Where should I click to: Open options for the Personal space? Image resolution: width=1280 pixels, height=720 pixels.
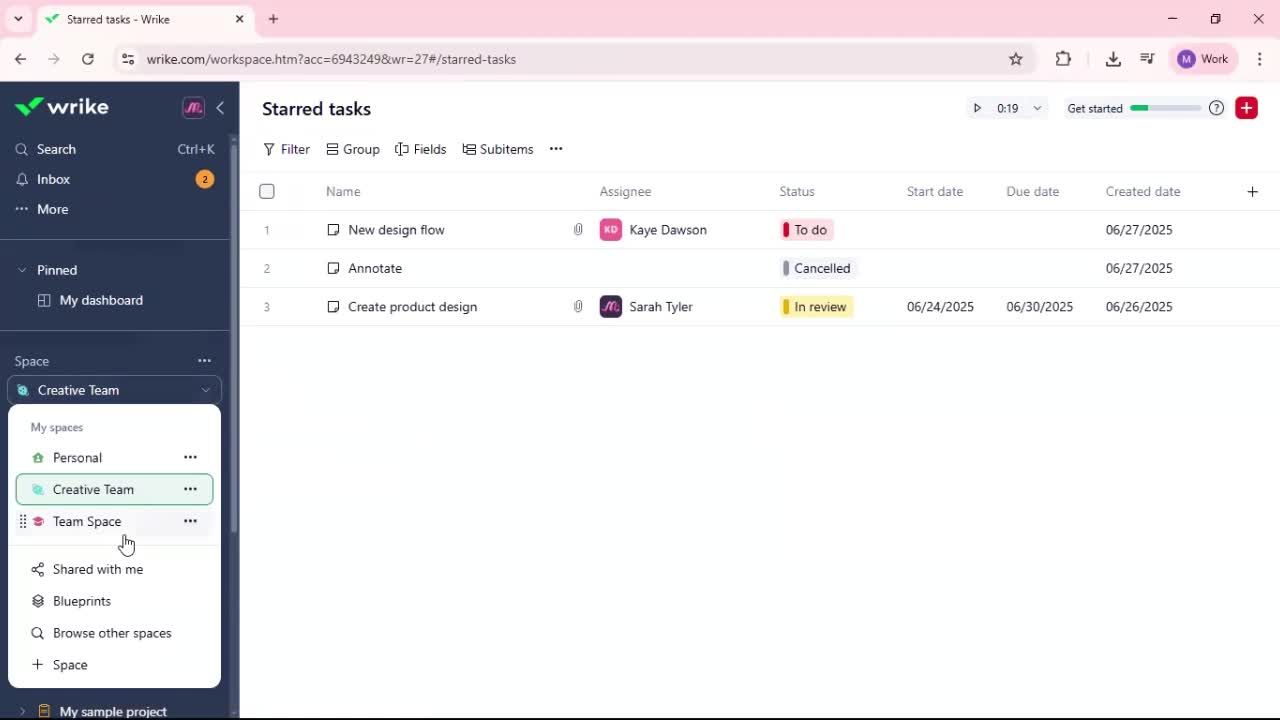tap(190, 458)
